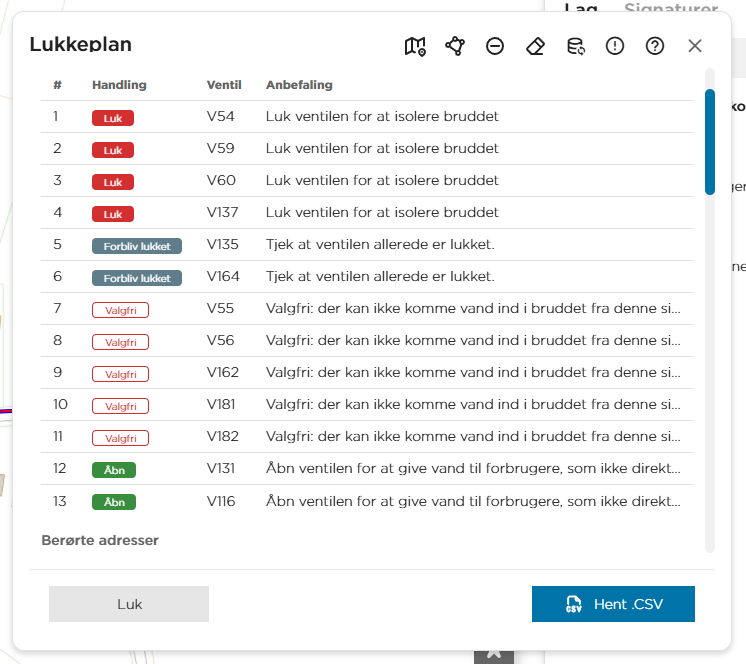
Task: Click the truncated Åbn ventilen recommendation for V131
Action: pyautogui.click(x=473, y=468)
